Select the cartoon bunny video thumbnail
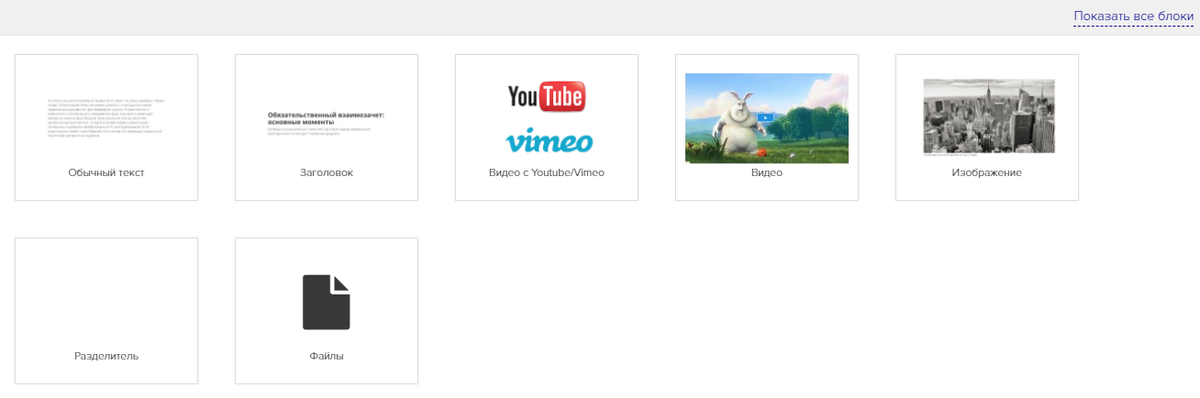 766,117
